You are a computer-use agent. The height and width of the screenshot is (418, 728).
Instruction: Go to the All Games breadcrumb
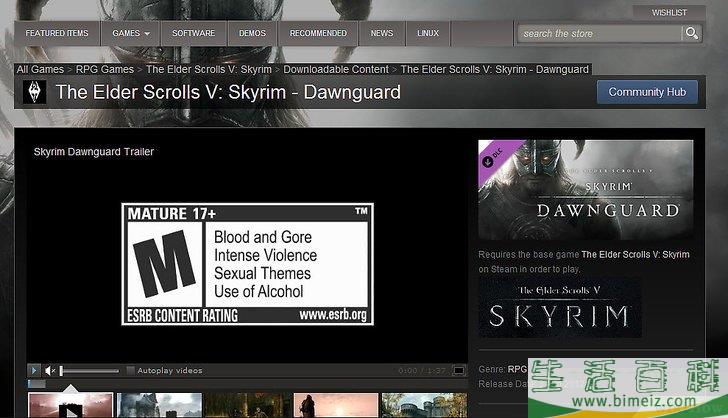pos(40,69)
